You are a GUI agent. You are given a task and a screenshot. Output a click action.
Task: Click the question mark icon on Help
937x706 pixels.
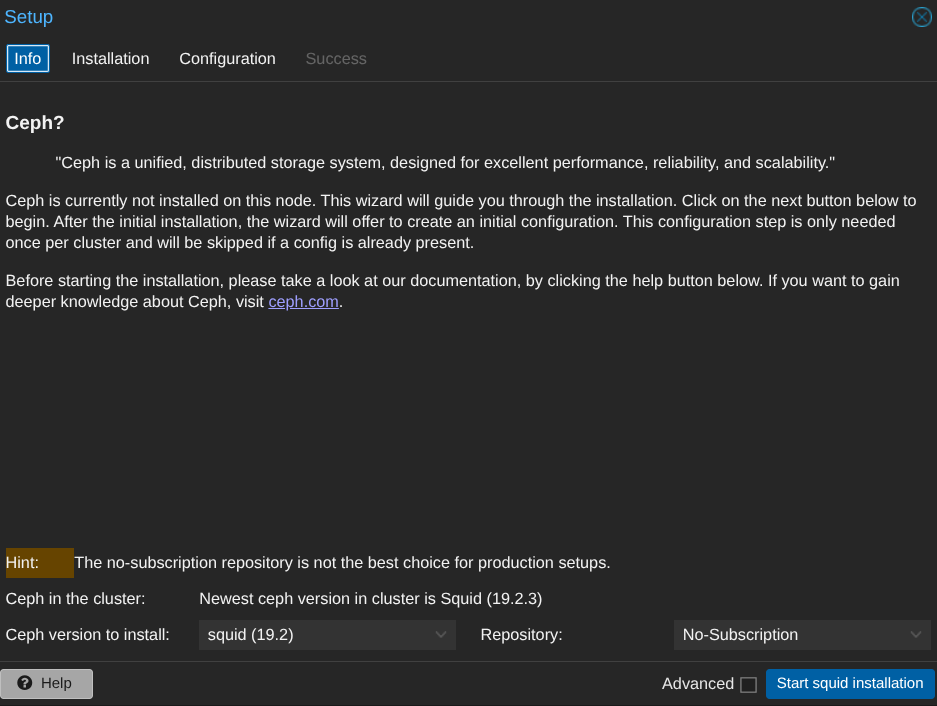25,684
